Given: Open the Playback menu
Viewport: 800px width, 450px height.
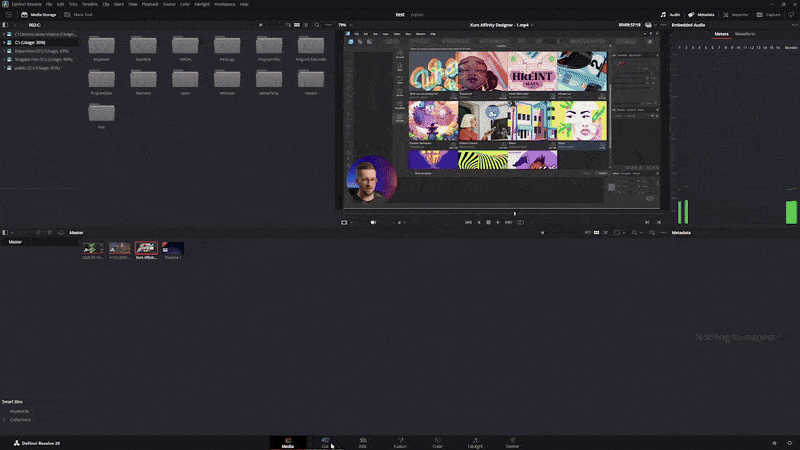Looking at the screenshot, I should click(150, 4).
